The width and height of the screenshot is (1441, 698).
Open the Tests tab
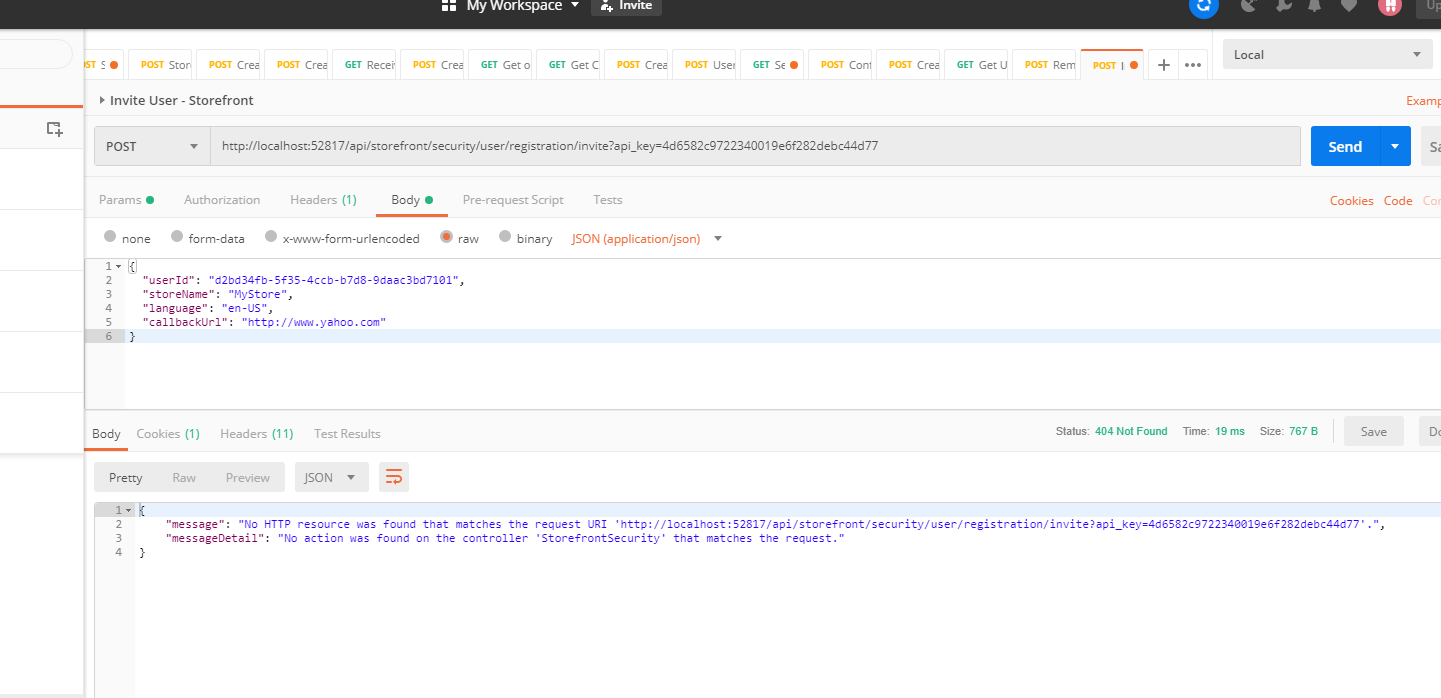pyautogui.click(x=608, y=200)
